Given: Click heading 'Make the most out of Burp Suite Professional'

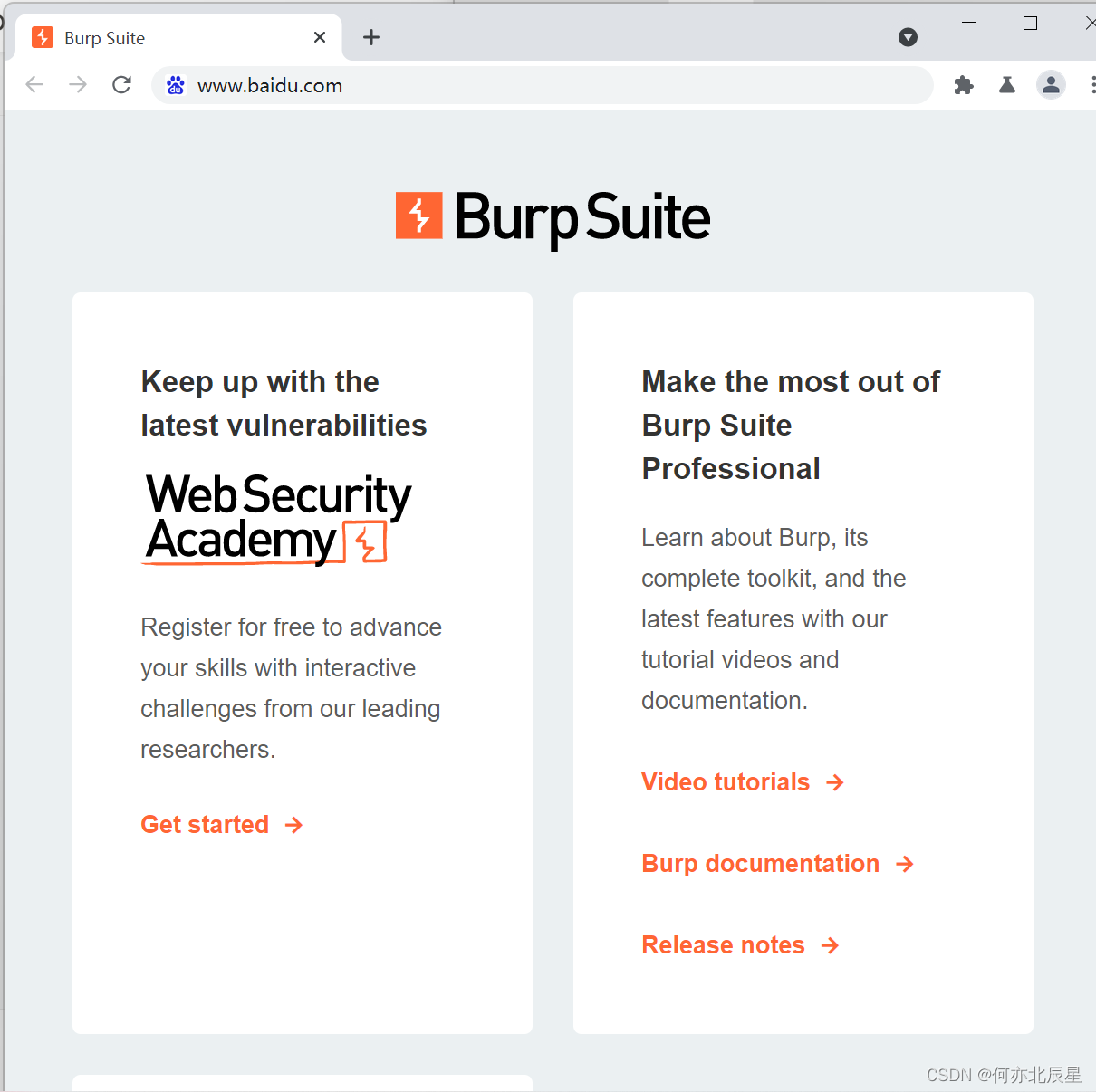Looking at the screenshot, I should pyautogui.click(x=791, y=426).
